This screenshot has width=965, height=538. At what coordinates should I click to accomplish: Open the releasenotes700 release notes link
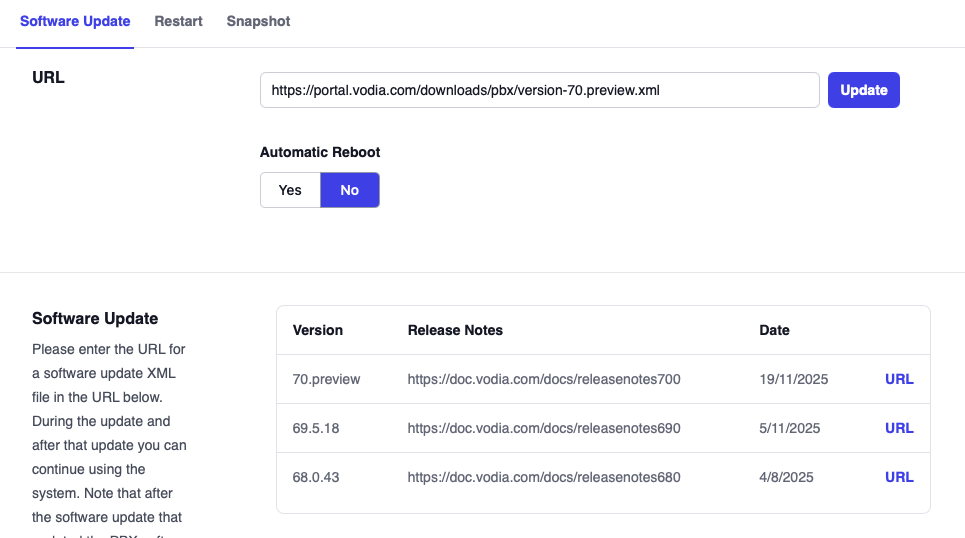tap(543, 379)
